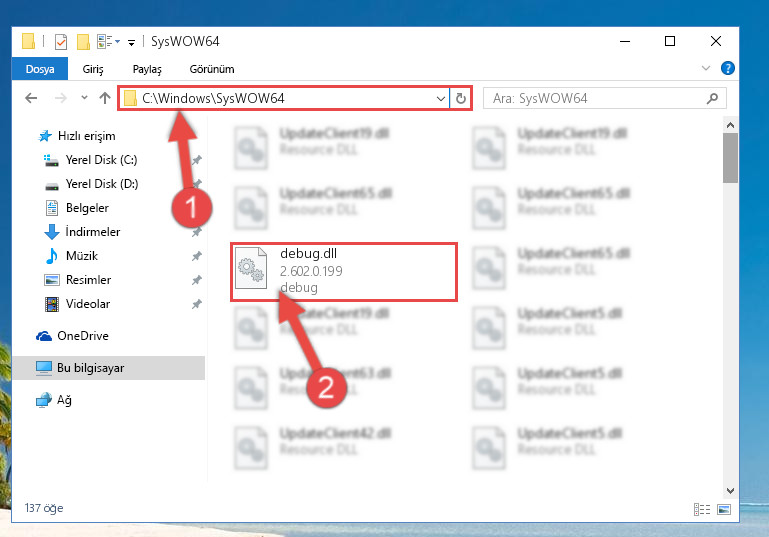Open recent locations dropdown chevron
The image size is (769, 537).
(x=84, y=98)
